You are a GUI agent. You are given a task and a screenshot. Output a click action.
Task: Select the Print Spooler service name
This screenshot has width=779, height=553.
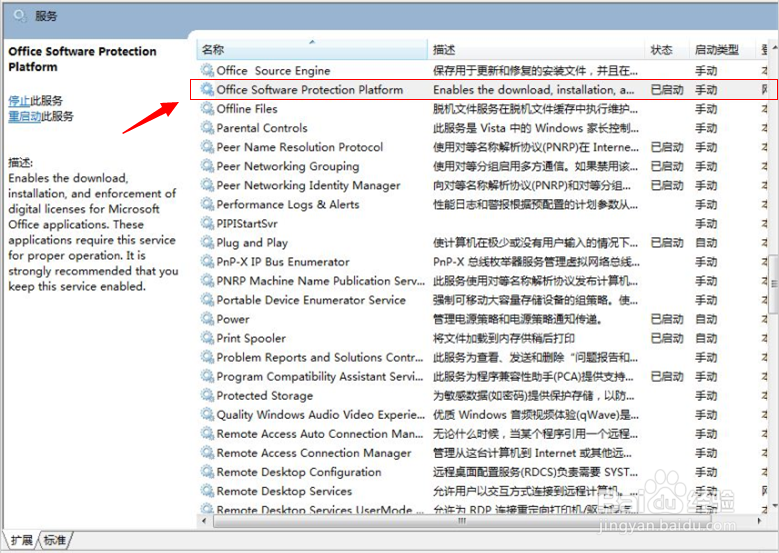251,338
